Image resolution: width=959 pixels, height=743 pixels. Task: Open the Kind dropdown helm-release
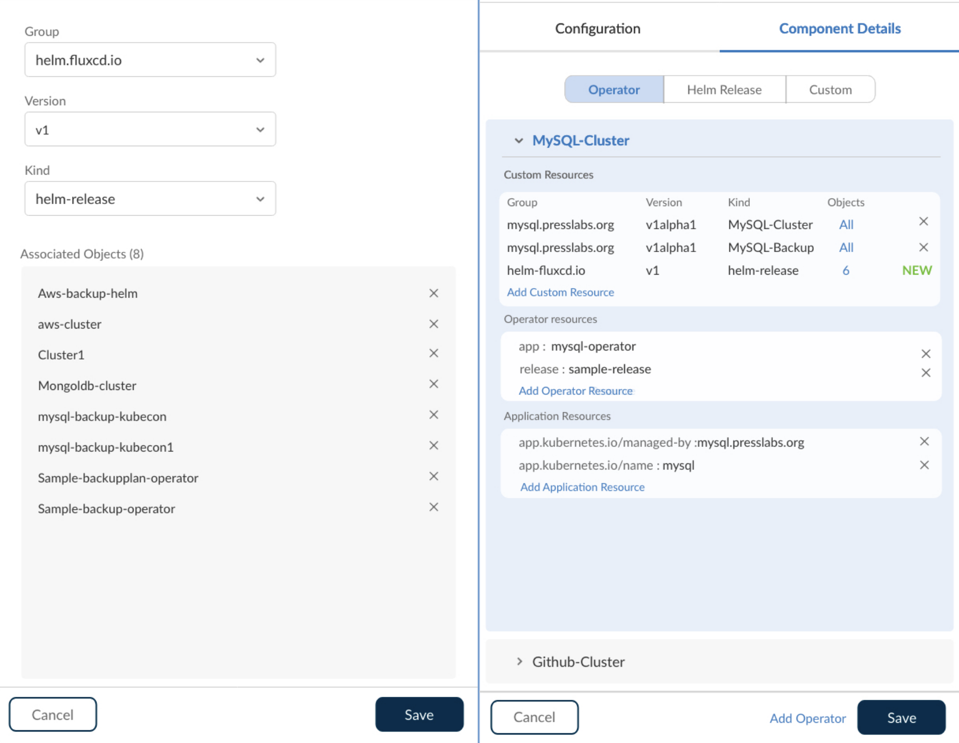coord(150,198)
